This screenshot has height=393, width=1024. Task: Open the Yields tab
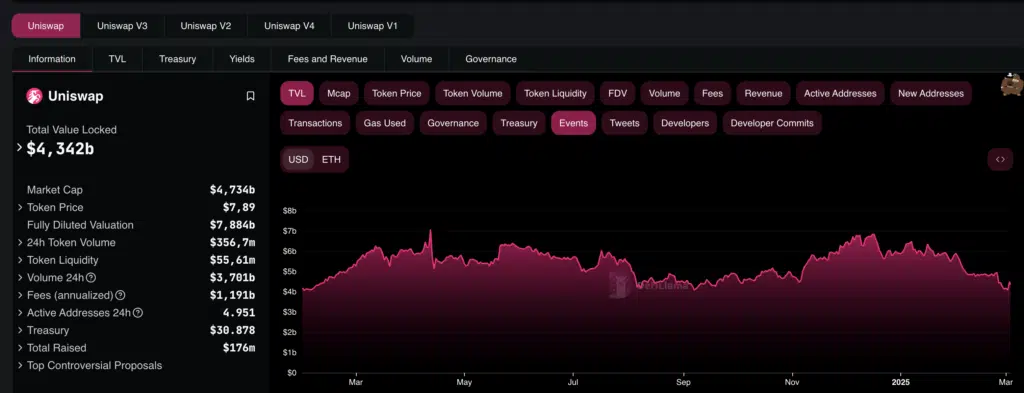pyautogui.click(x=242, y=59)
